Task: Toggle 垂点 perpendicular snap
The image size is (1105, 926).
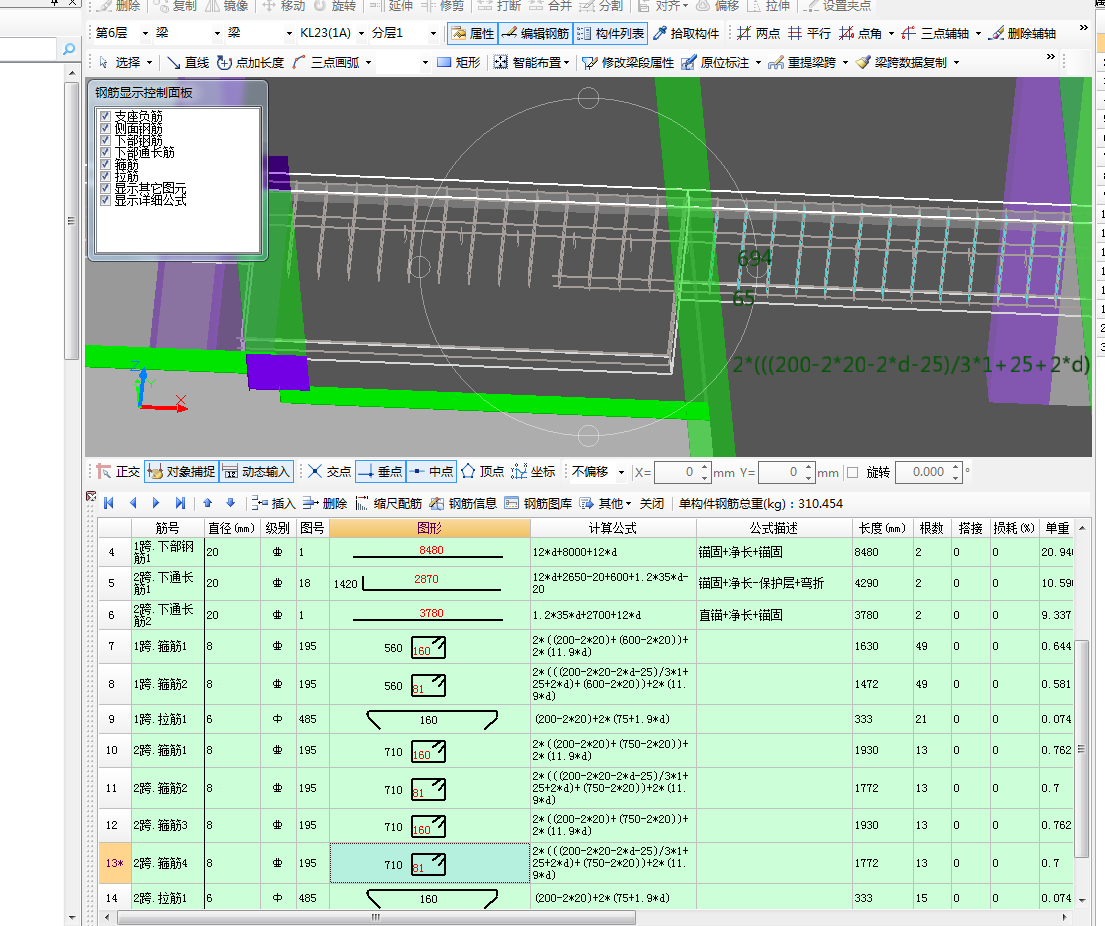Action: [x=381, y=471]
